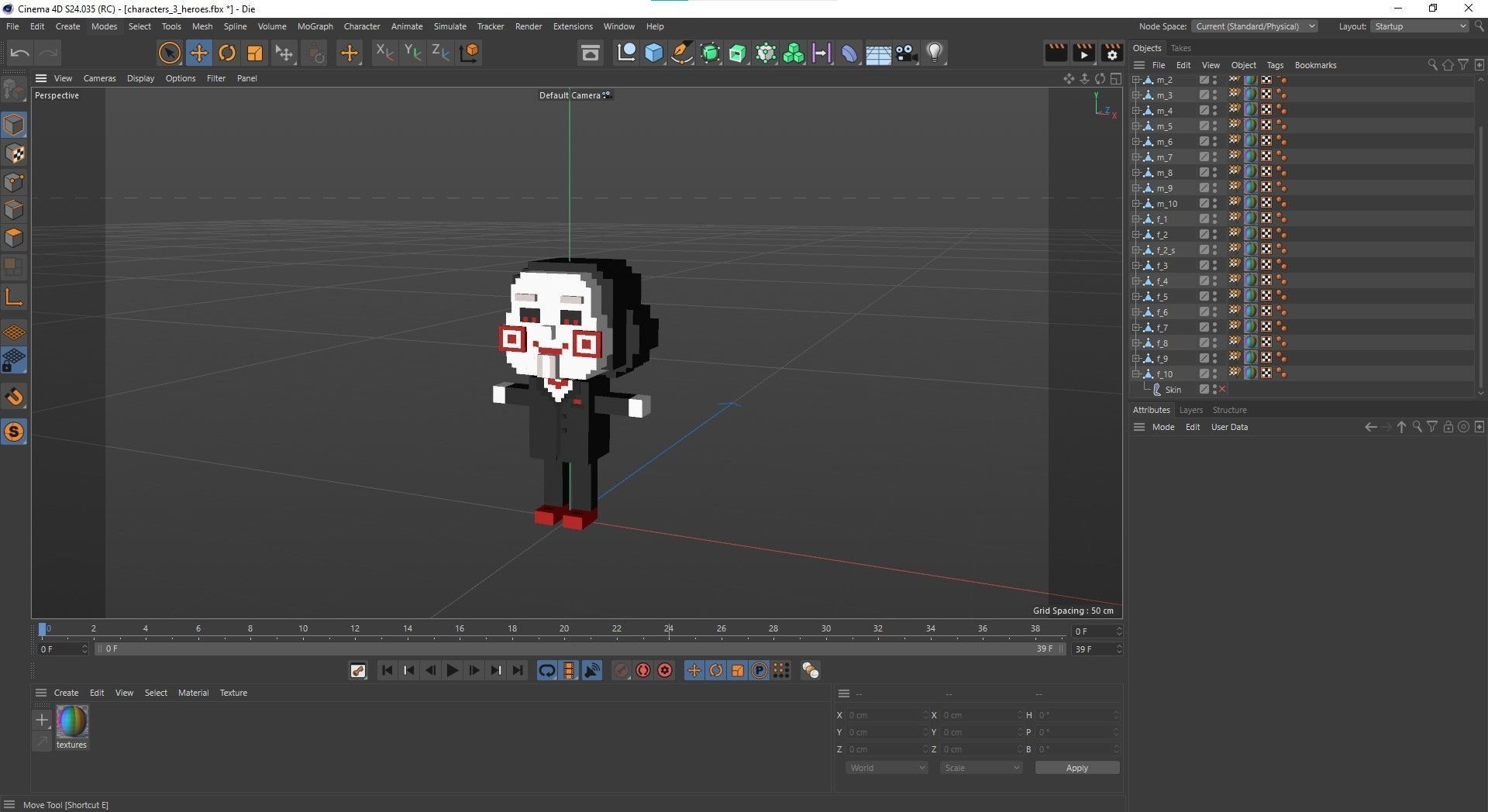Image resolution: width=1488 pixels, height=812 pixels.
Task: Activate the Move tool in top toolbar
Action: point(199,53)
